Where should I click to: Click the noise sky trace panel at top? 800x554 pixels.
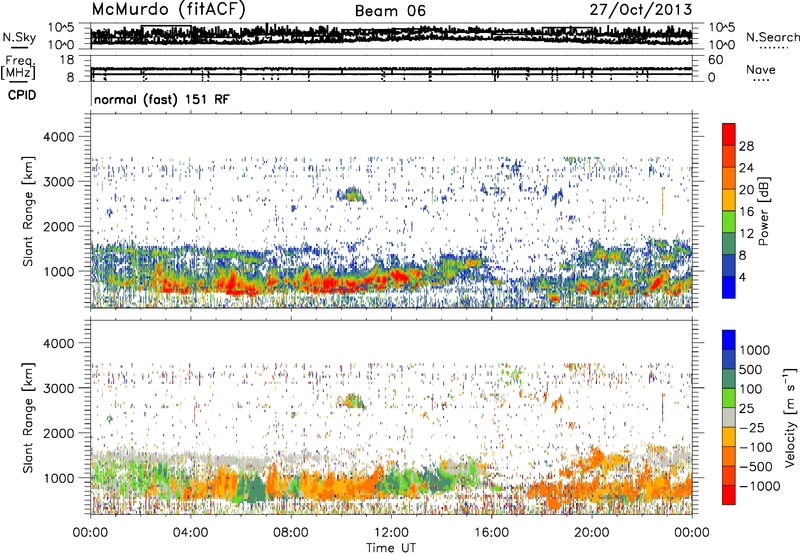point(391,36)
